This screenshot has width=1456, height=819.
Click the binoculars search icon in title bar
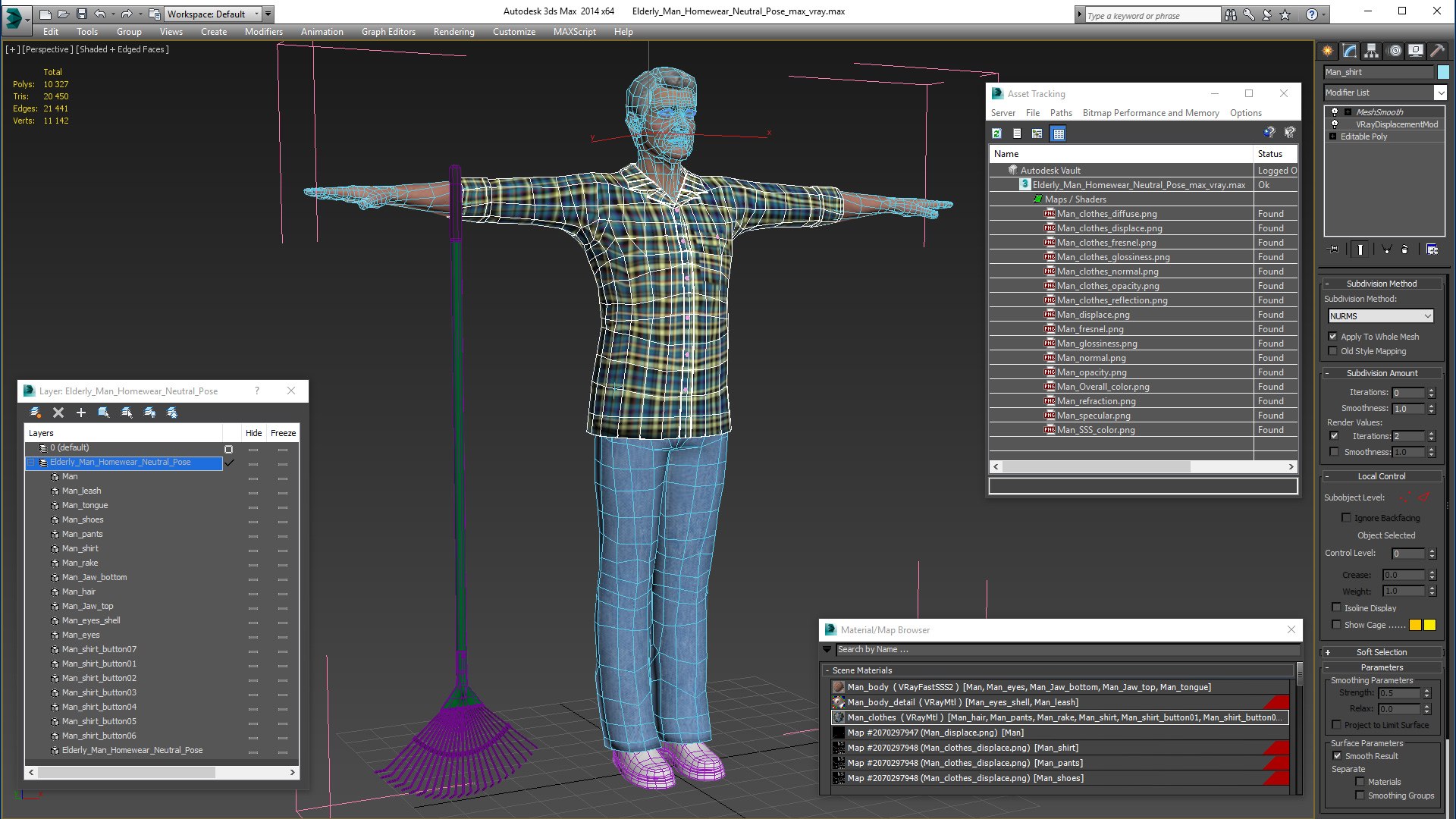[1230, 14]
